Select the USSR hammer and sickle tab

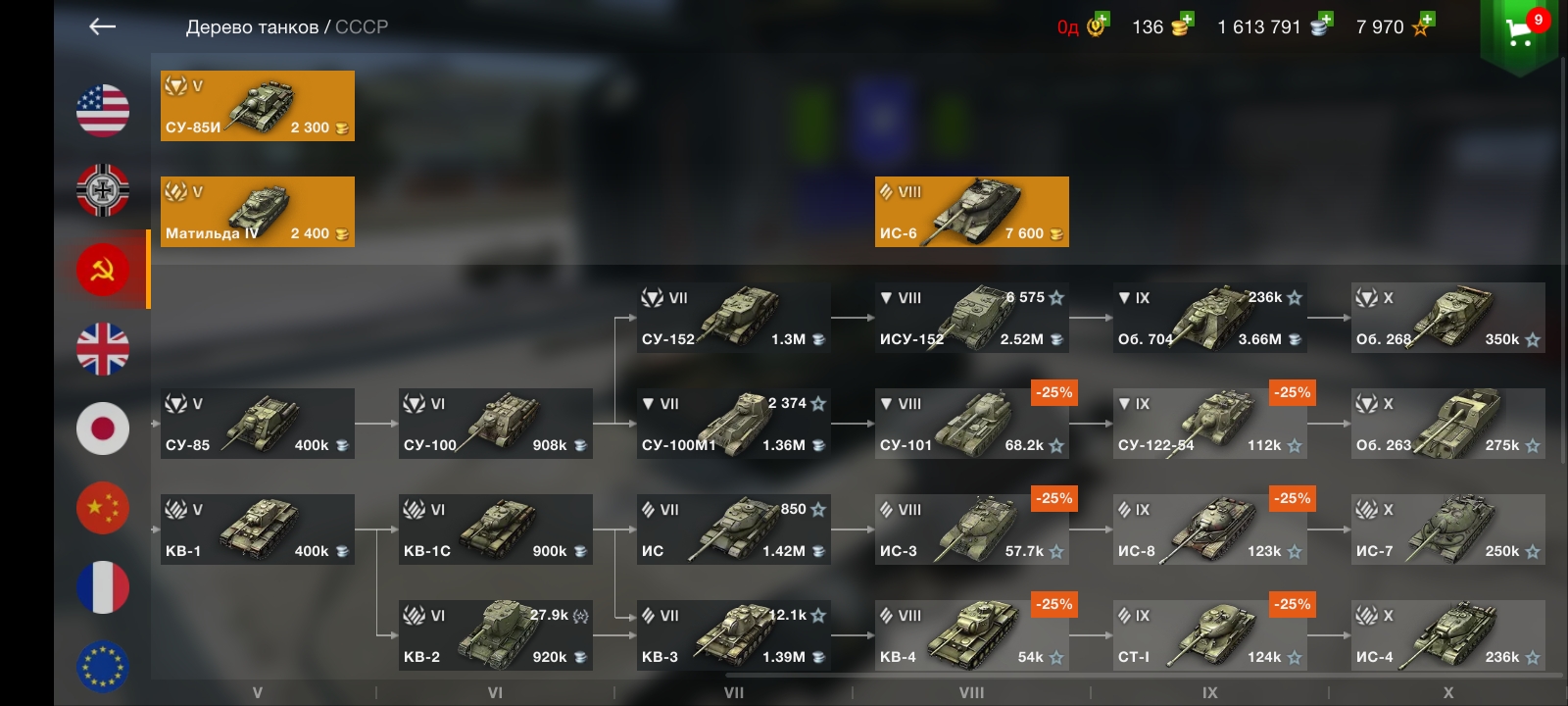103,269
